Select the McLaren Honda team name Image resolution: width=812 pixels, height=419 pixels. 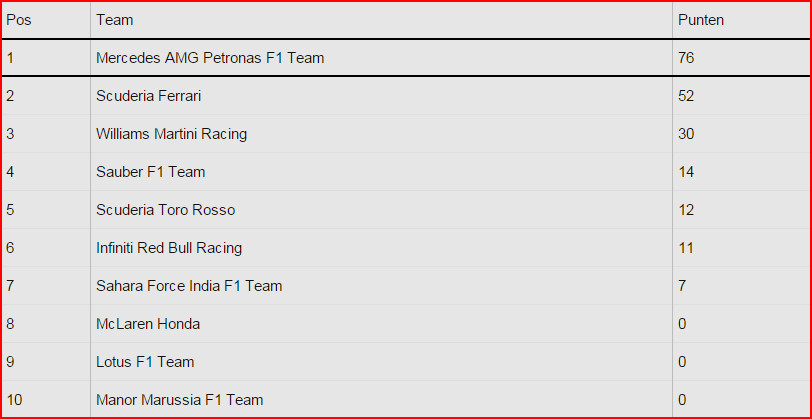click(148, 324)
